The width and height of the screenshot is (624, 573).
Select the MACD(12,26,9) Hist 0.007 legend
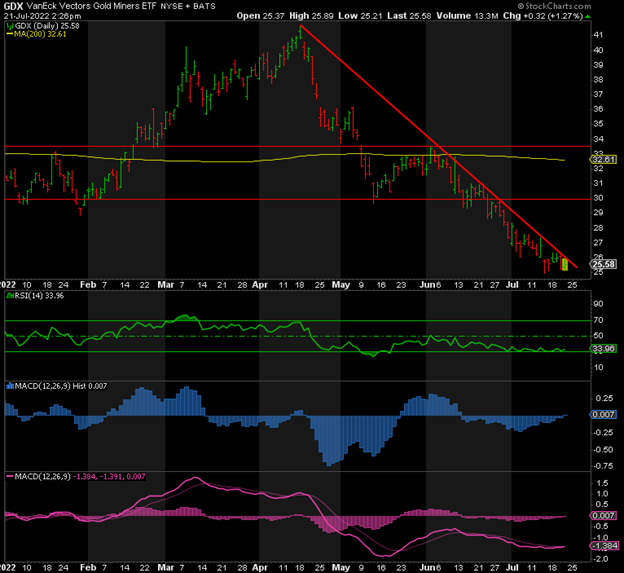pyautogui.click(x=60, y=386)
